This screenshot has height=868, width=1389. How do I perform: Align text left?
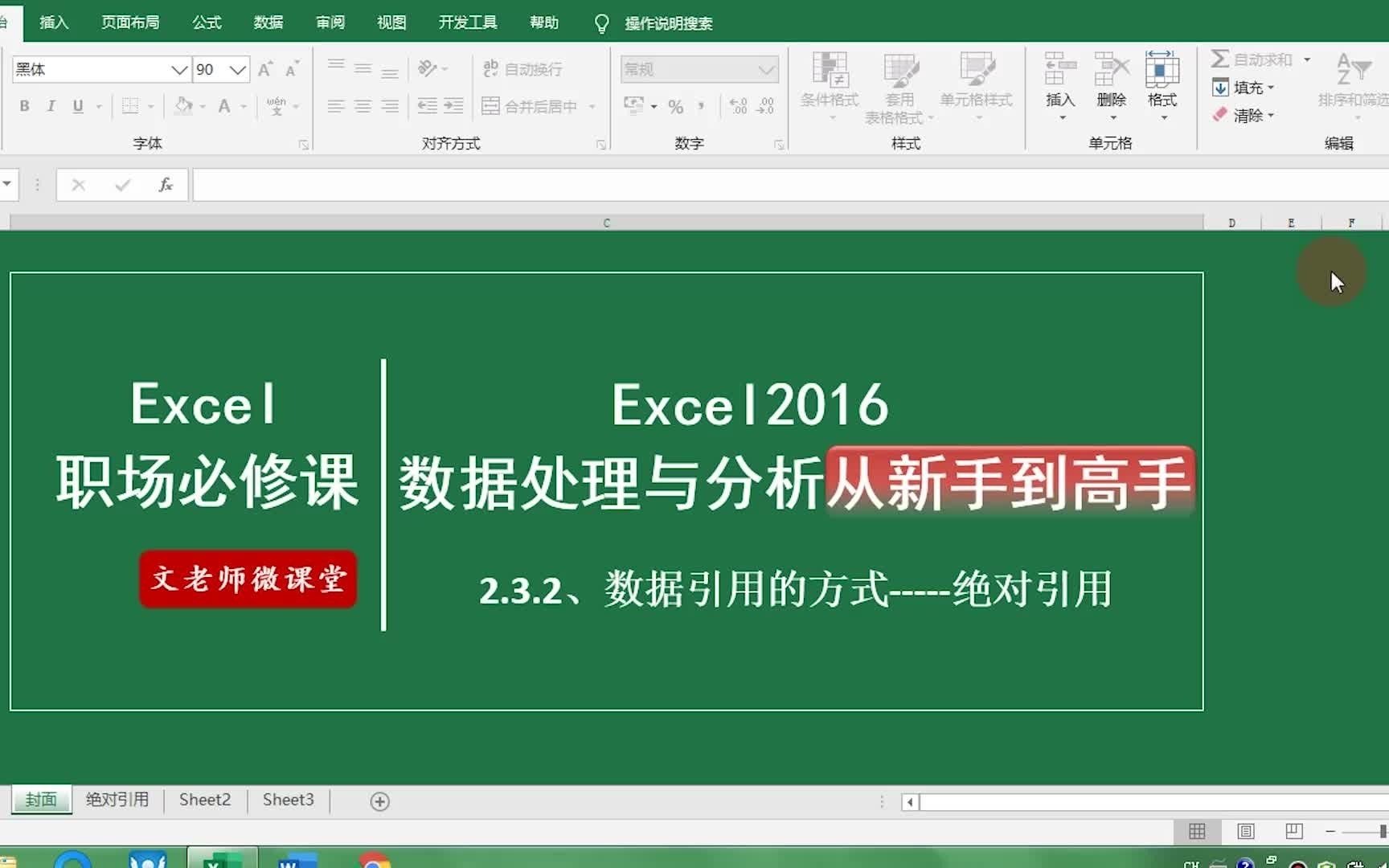(336, 106)
